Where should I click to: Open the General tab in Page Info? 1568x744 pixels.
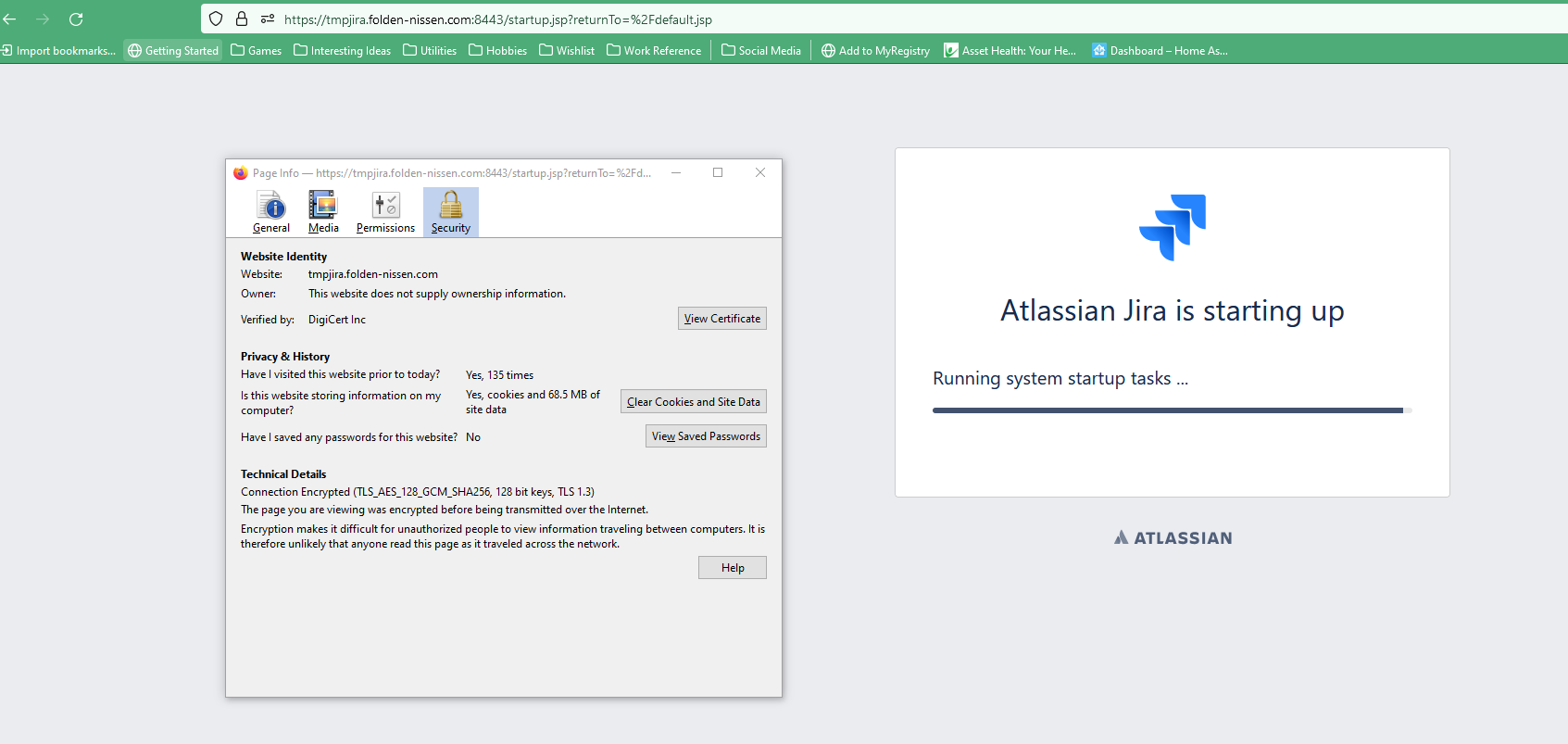click(271, 212)
